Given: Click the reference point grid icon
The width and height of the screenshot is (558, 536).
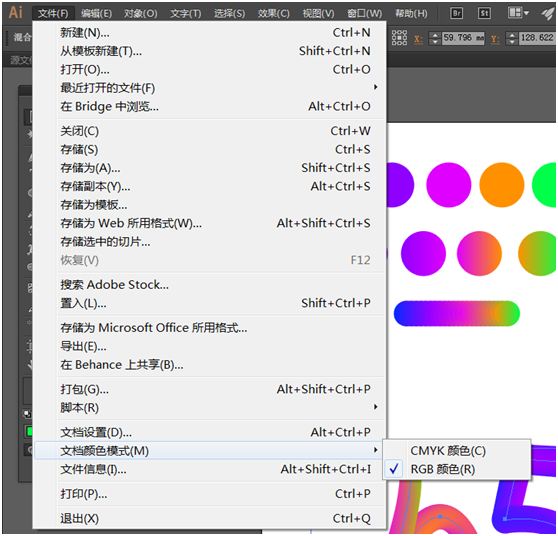Looking at the screenshot, I should (x=399, y=37).
